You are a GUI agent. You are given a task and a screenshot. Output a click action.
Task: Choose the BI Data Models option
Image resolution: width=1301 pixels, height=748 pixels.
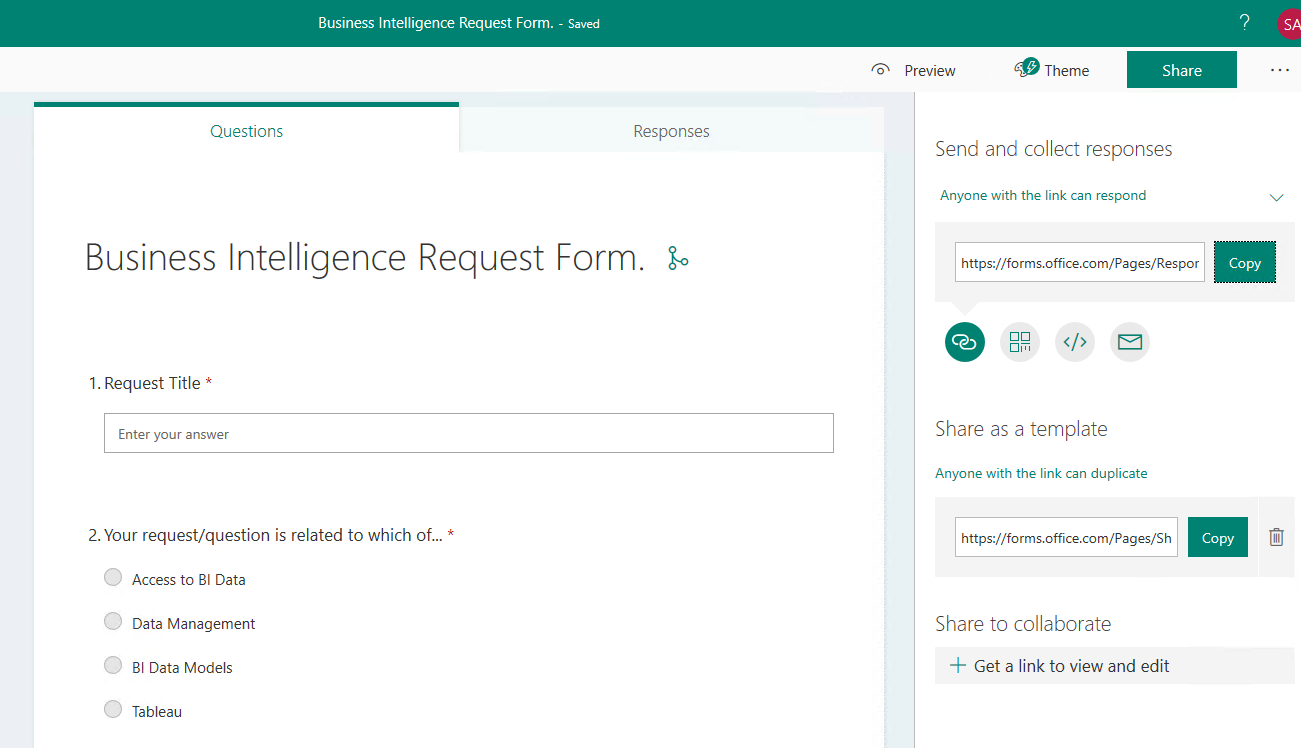pos(113,665)
